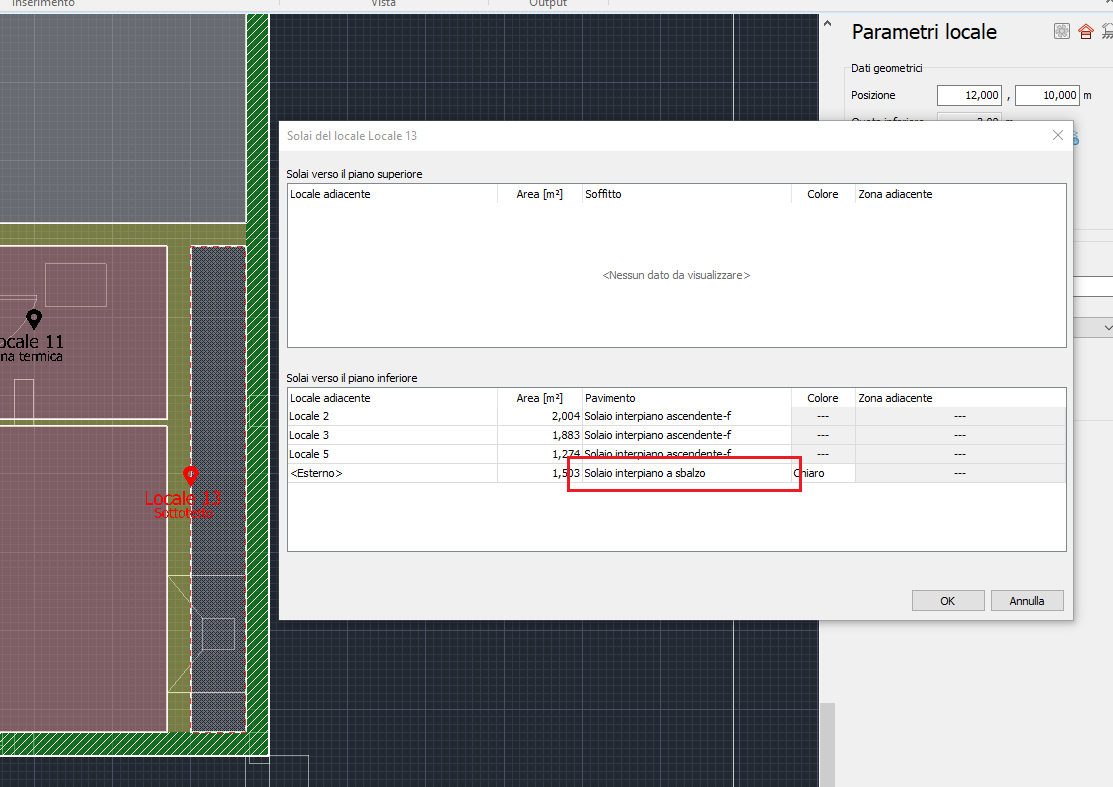The image size is (1113, 787).
Task: Click the Locale 11 label on the plan
Action: click(32, 341)
